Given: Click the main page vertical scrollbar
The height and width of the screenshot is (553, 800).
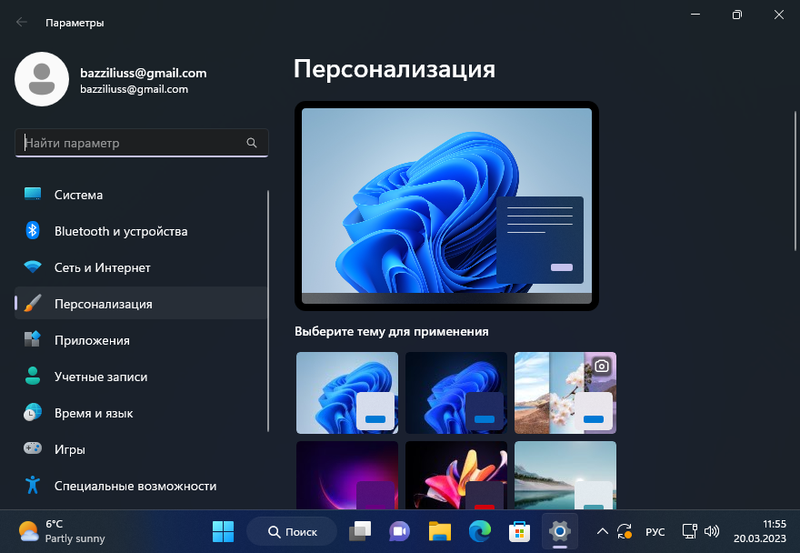Looking at the screenshot, I should click(795, 181).
